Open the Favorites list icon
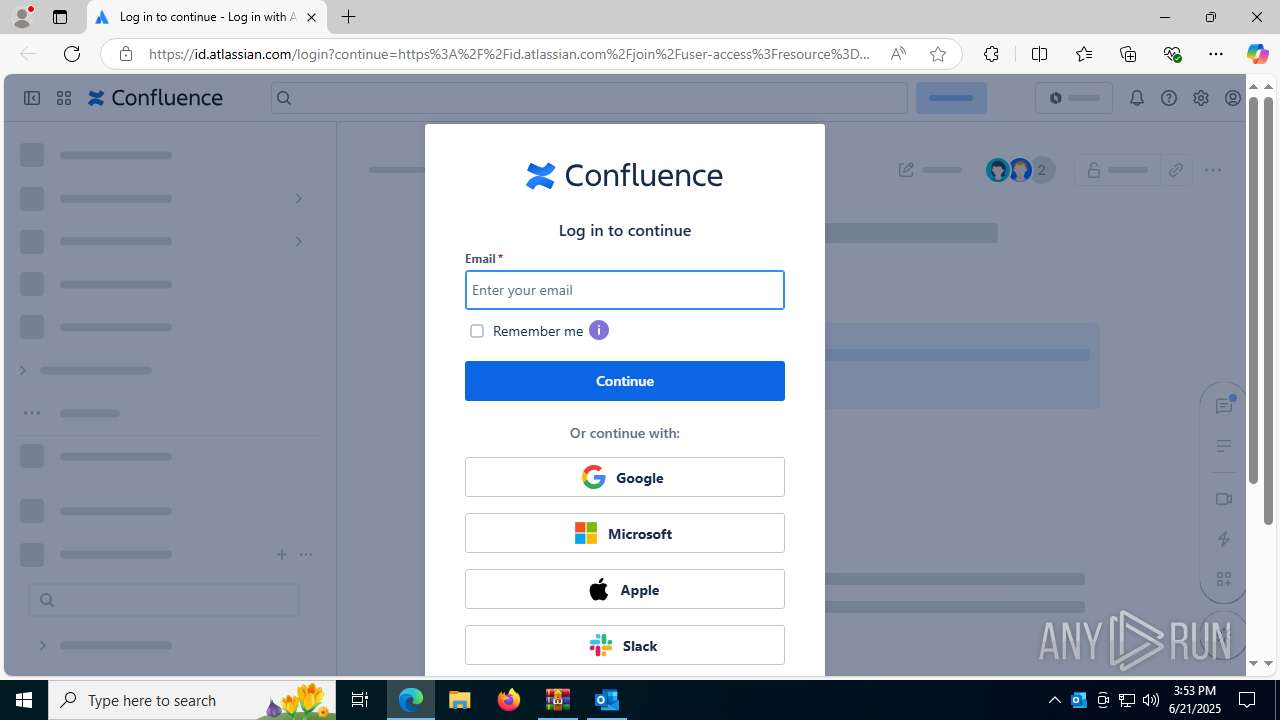This screenshot has height=720, width=1280. (x=1084, y=54)
